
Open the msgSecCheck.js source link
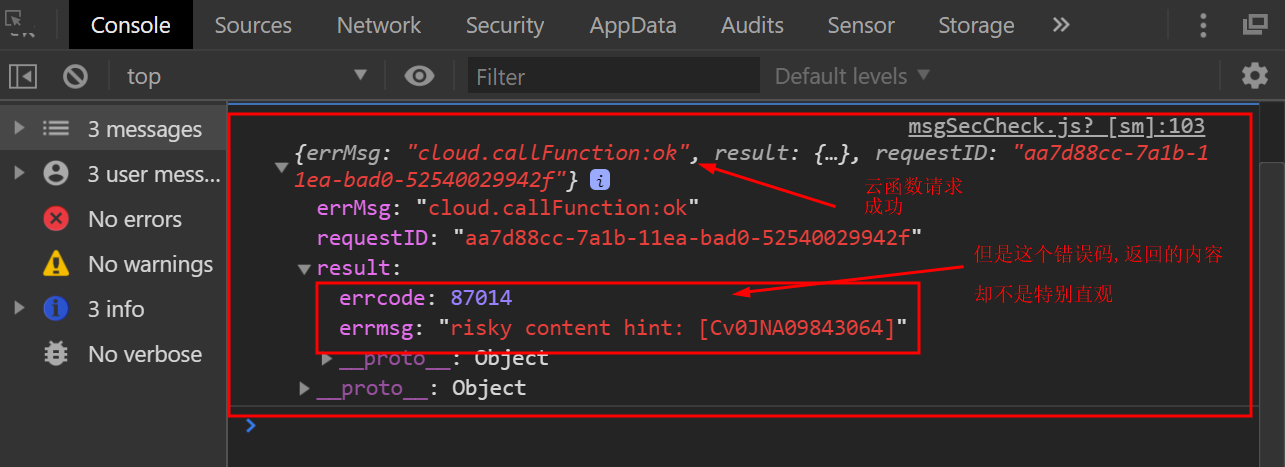[x=1056, y=127]
